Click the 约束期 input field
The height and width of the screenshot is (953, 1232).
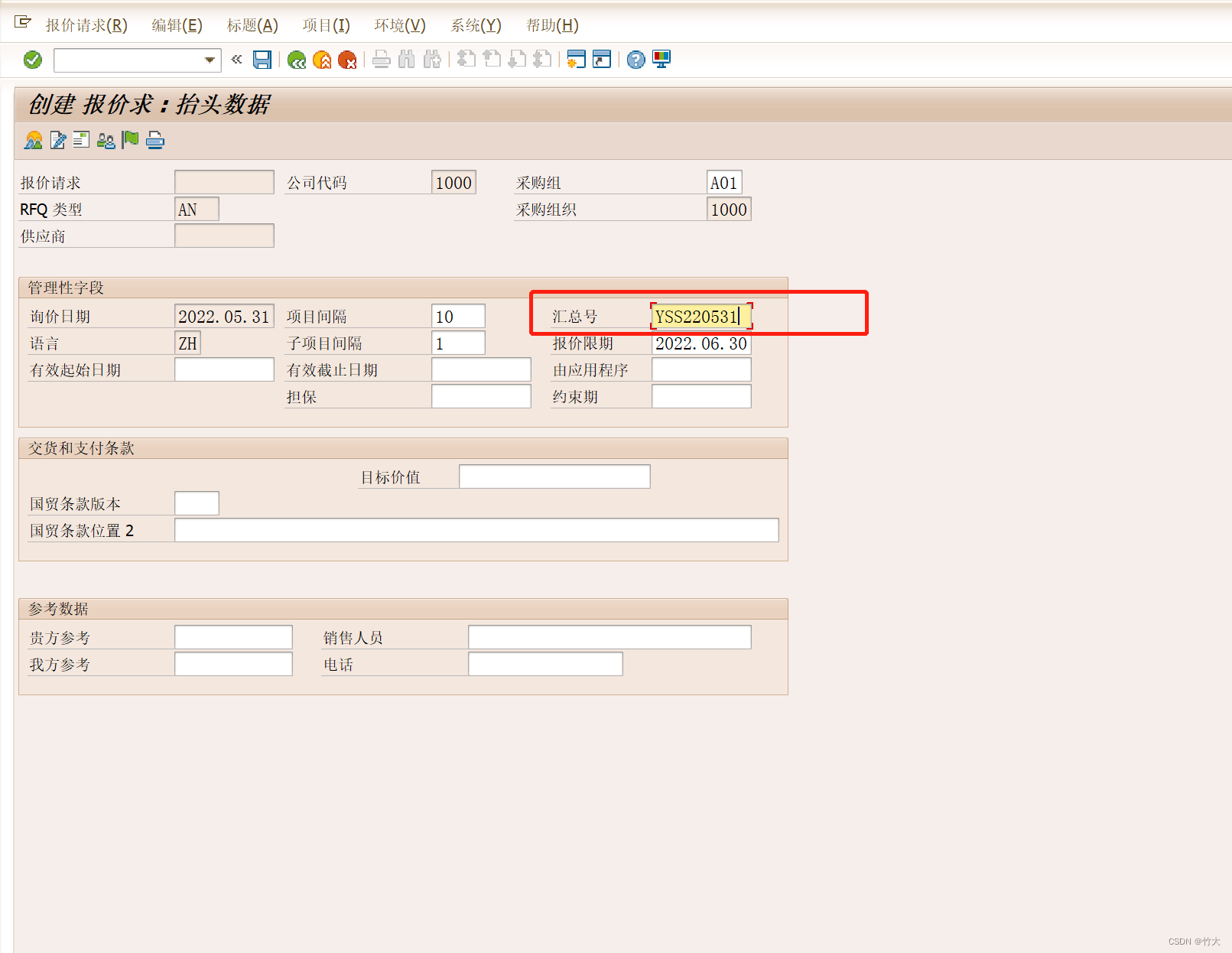click(701, 396)
